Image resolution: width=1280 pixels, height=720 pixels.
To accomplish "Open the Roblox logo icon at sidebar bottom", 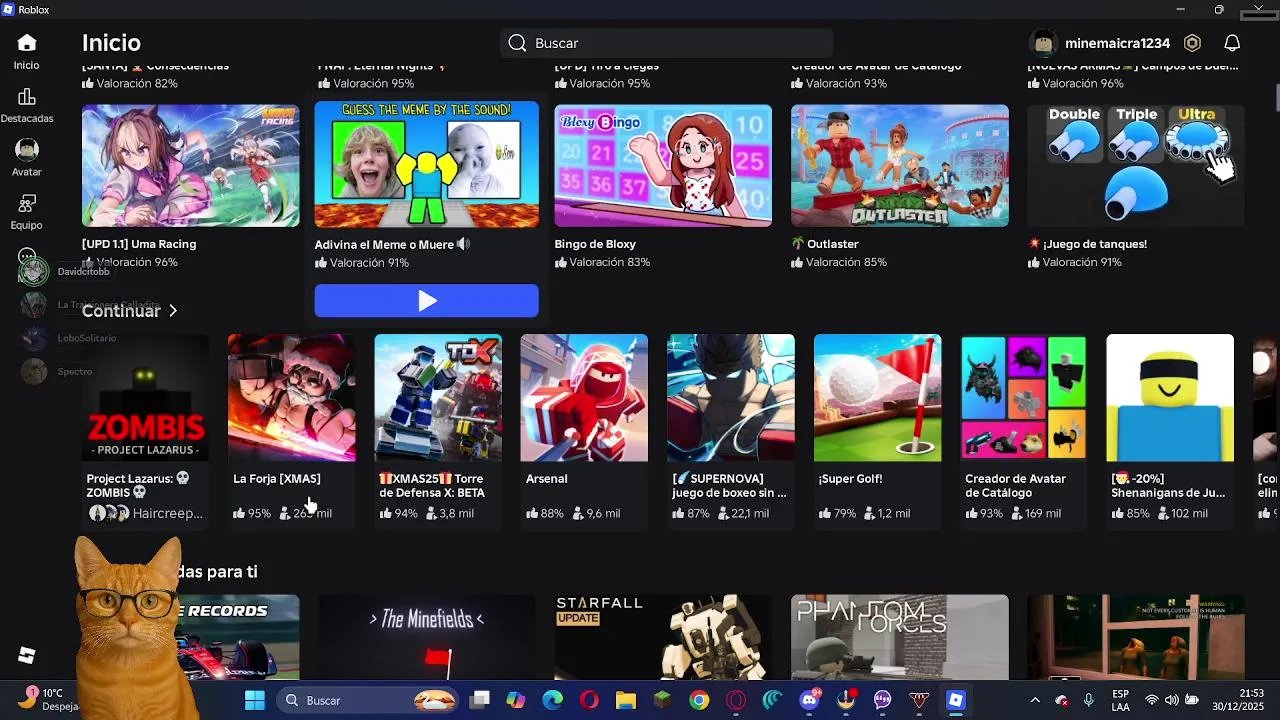I will click(x=27, y=655).
